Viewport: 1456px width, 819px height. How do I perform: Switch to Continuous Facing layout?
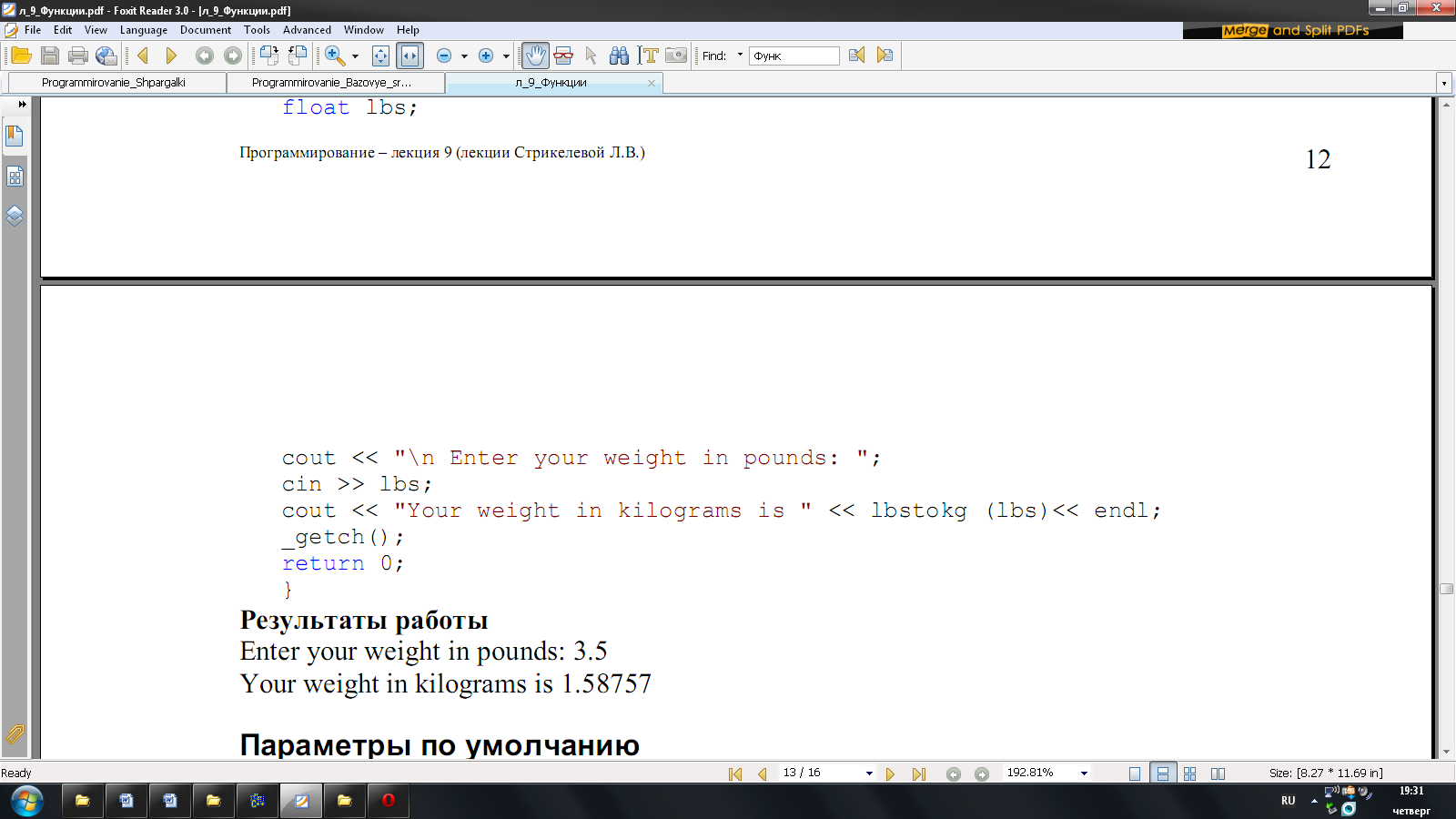pos(1189,773)
